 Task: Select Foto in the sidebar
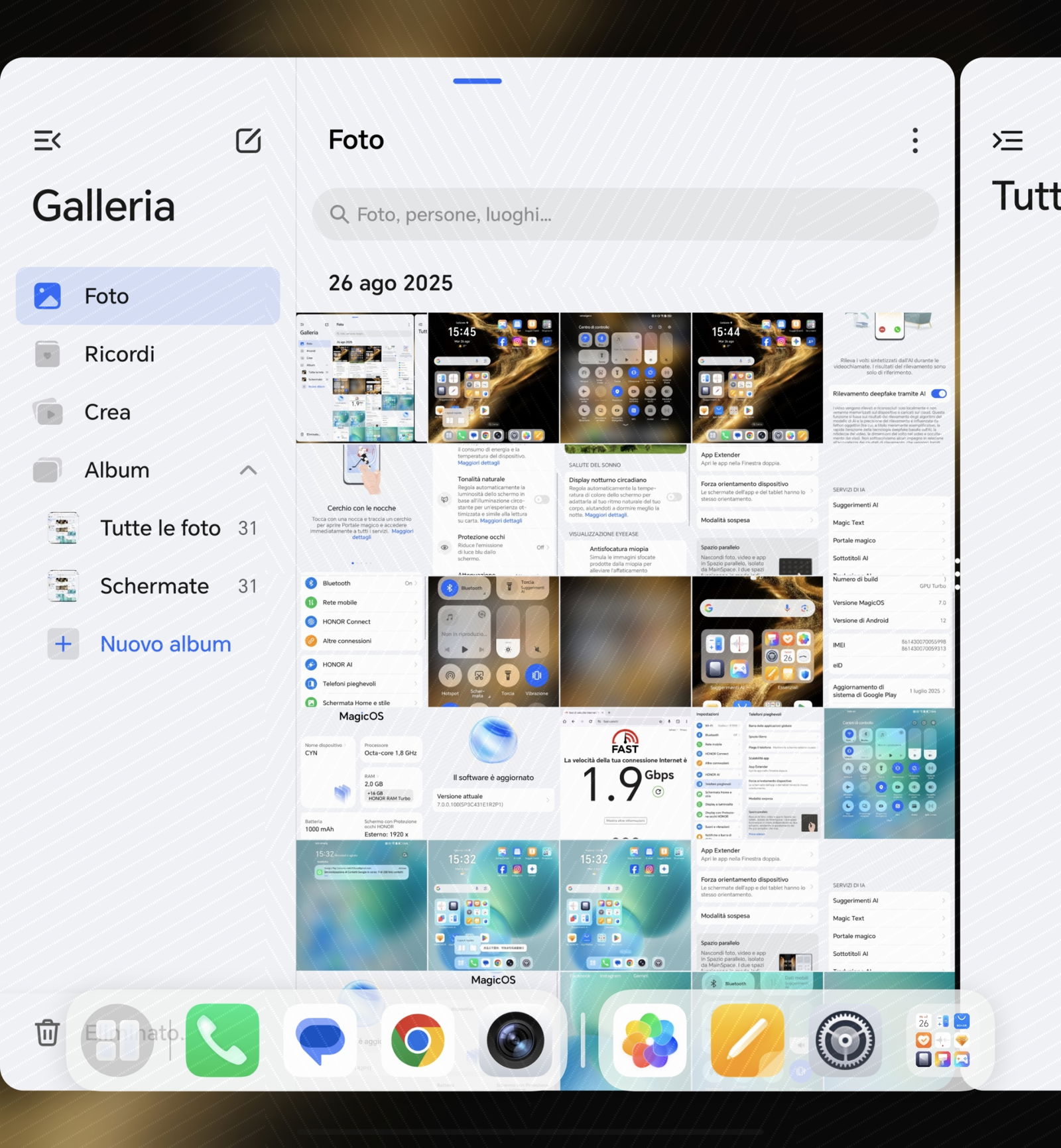tap(148, 296)
